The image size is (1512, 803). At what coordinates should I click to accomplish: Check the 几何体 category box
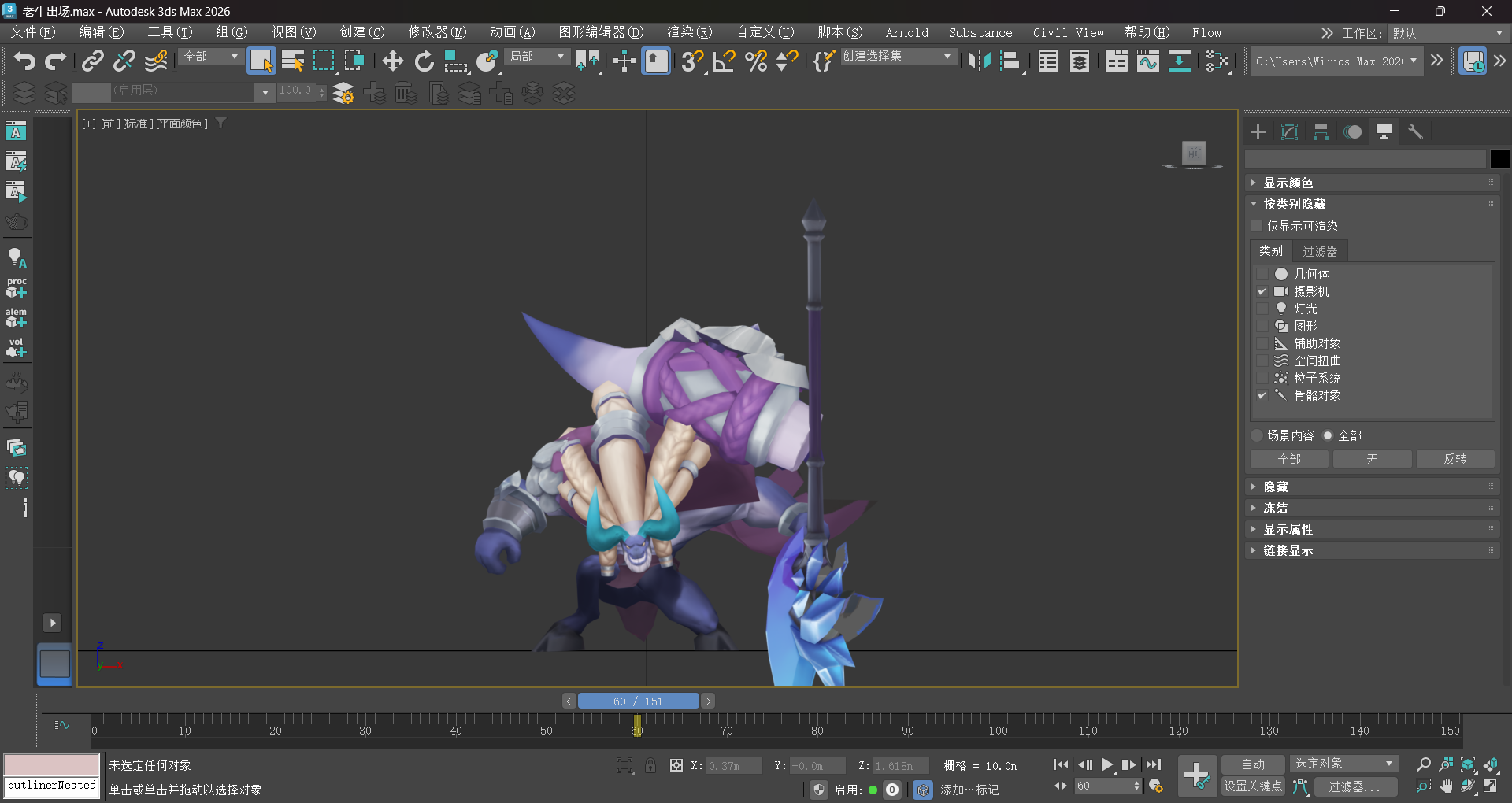1262,274
